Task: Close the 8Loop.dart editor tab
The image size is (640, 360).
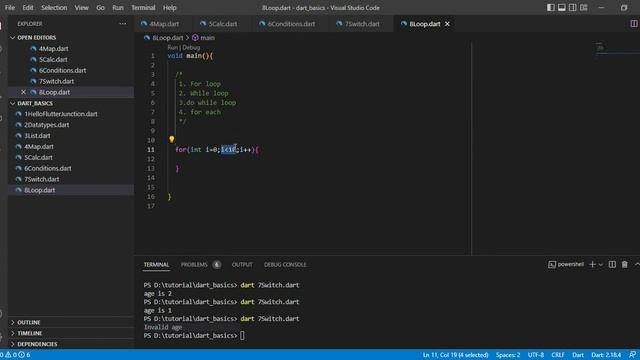Action: [447, 24]
